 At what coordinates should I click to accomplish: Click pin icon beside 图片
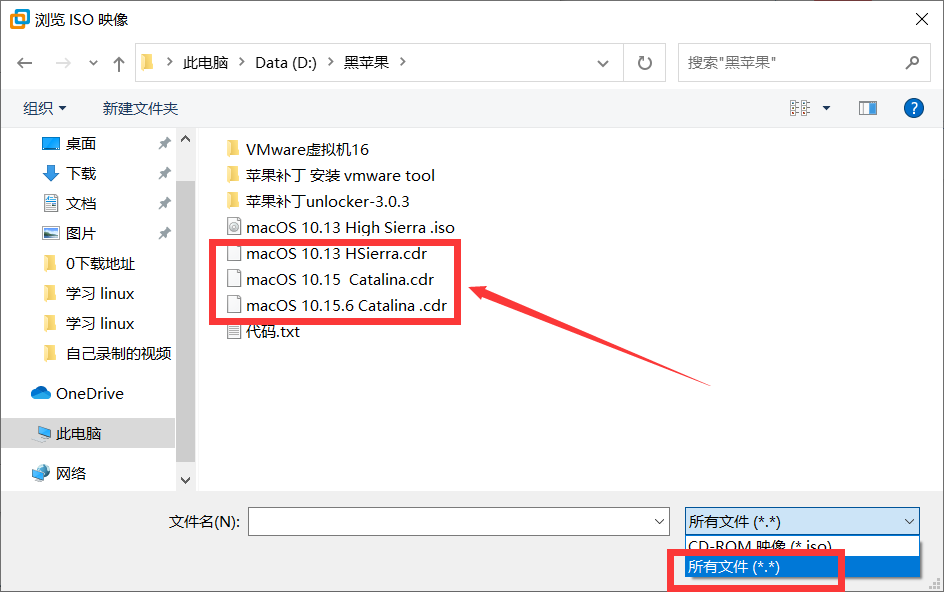click(164, 233)
